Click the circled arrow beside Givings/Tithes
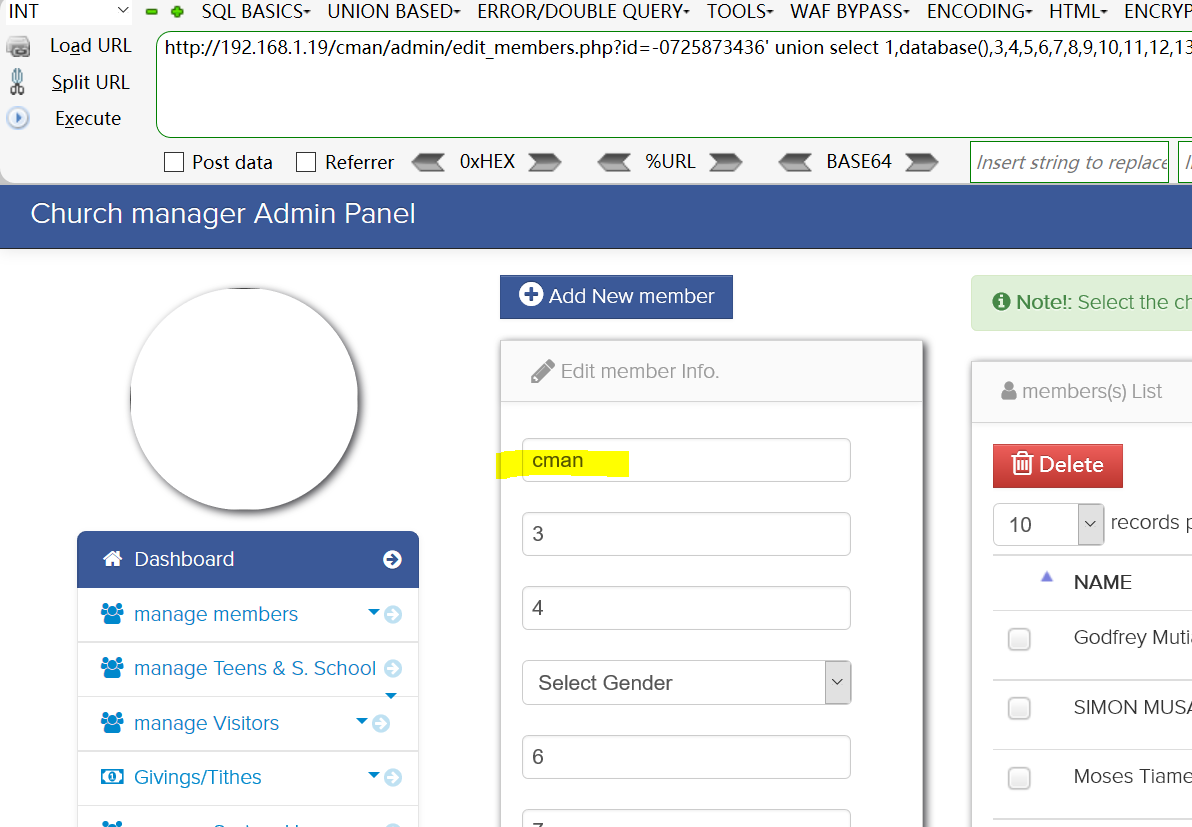This screenshot has height=827, width=1192. click(393, 777)
